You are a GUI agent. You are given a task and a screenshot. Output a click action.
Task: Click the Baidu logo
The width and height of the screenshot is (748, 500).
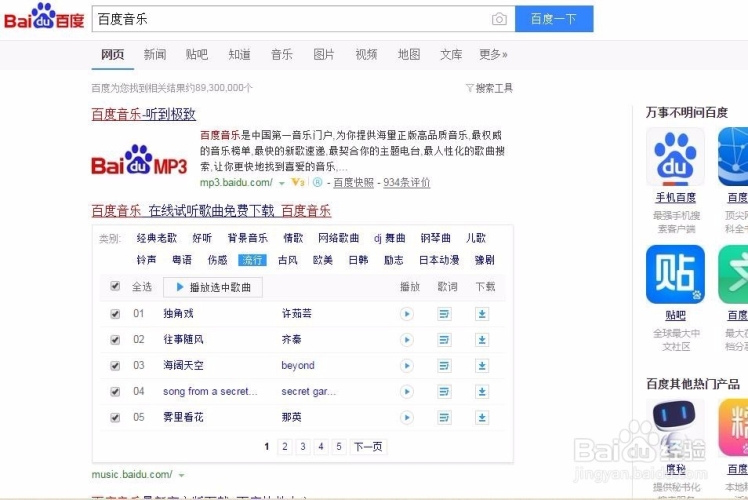[44, 17]
